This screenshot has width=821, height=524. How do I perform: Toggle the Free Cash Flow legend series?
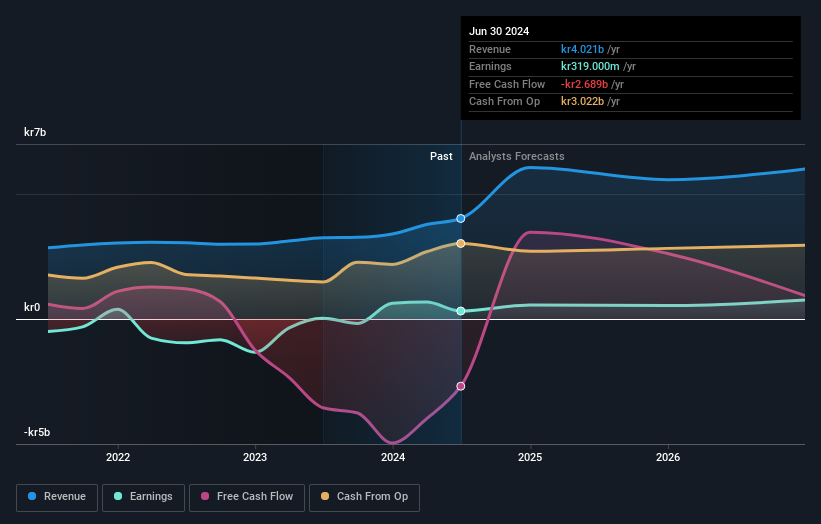point(247,497)
